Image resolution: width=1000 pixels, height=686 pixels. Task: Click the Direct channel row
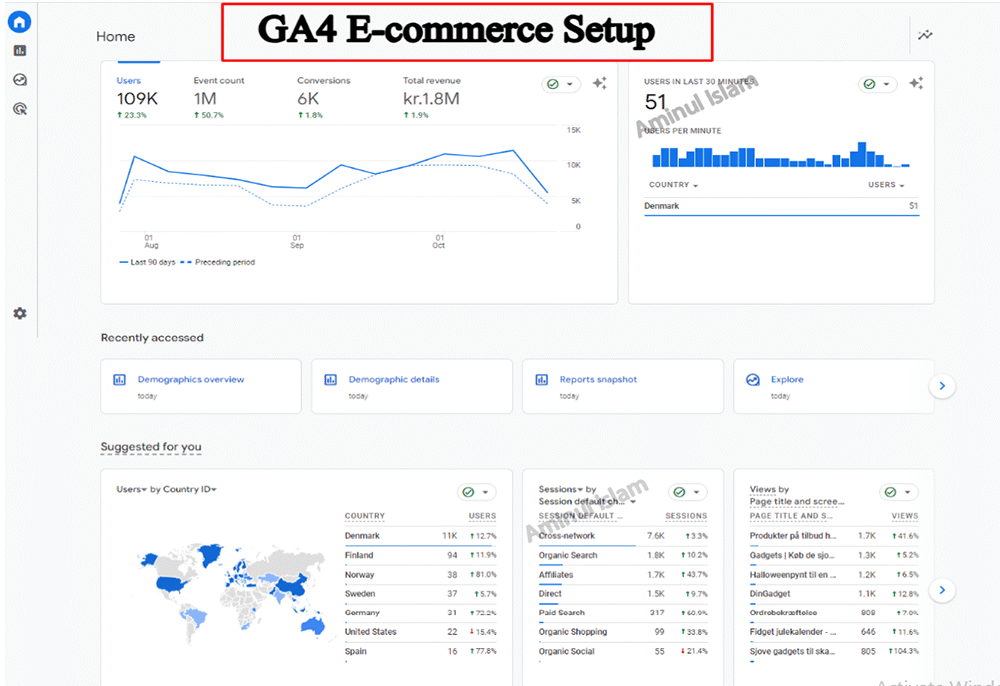tap(623, 594)
